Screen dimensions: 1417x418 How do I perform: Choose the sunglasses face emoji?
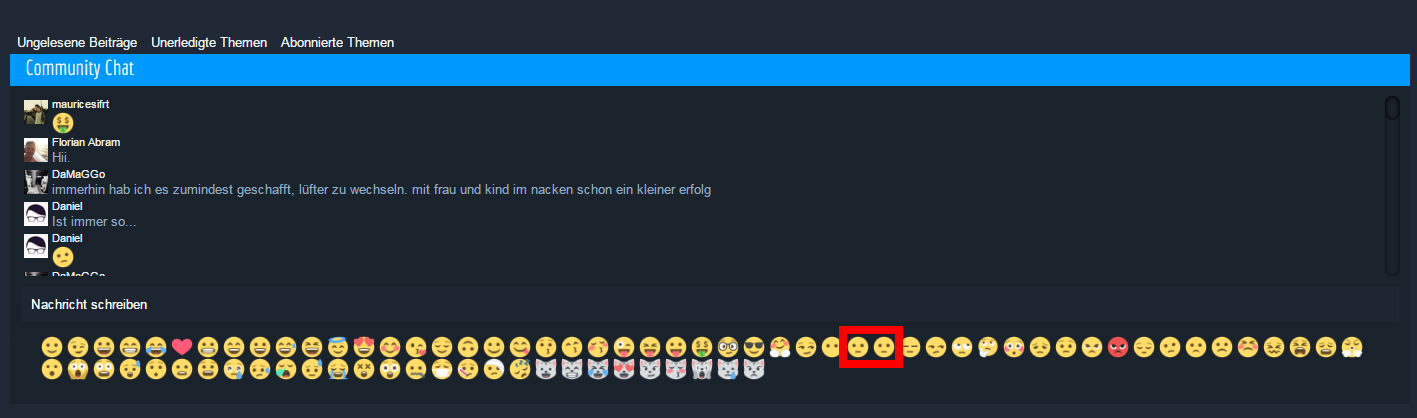pos(753,347)
